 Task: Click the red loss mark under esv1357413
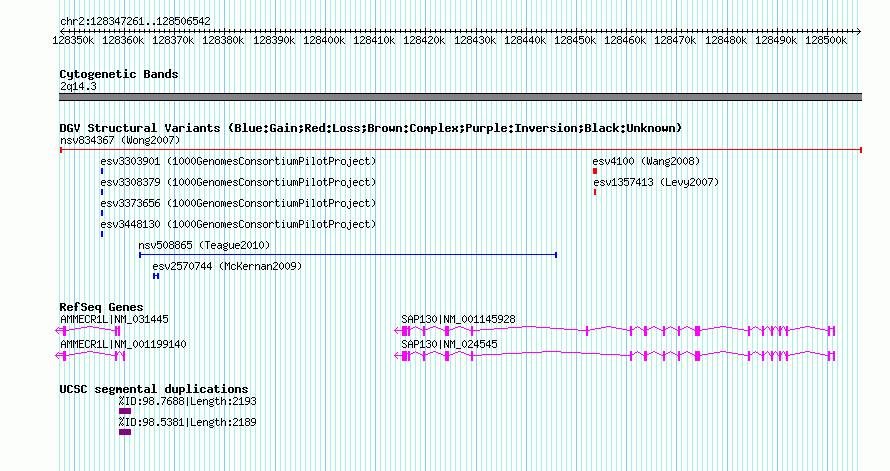[x=595, y=192]
